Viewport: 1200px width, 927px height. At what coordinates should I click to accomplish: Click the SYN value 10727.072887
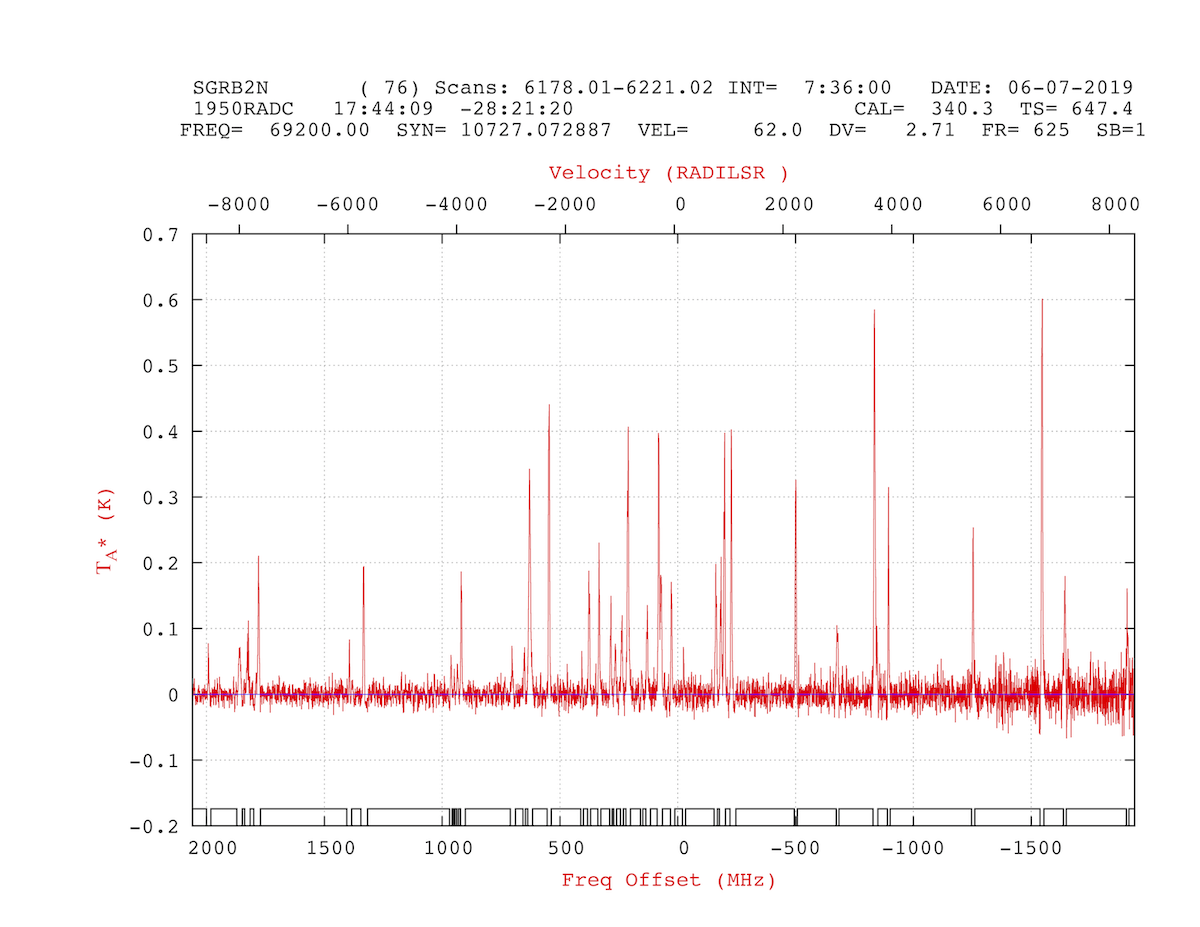[x=535, y=130]
